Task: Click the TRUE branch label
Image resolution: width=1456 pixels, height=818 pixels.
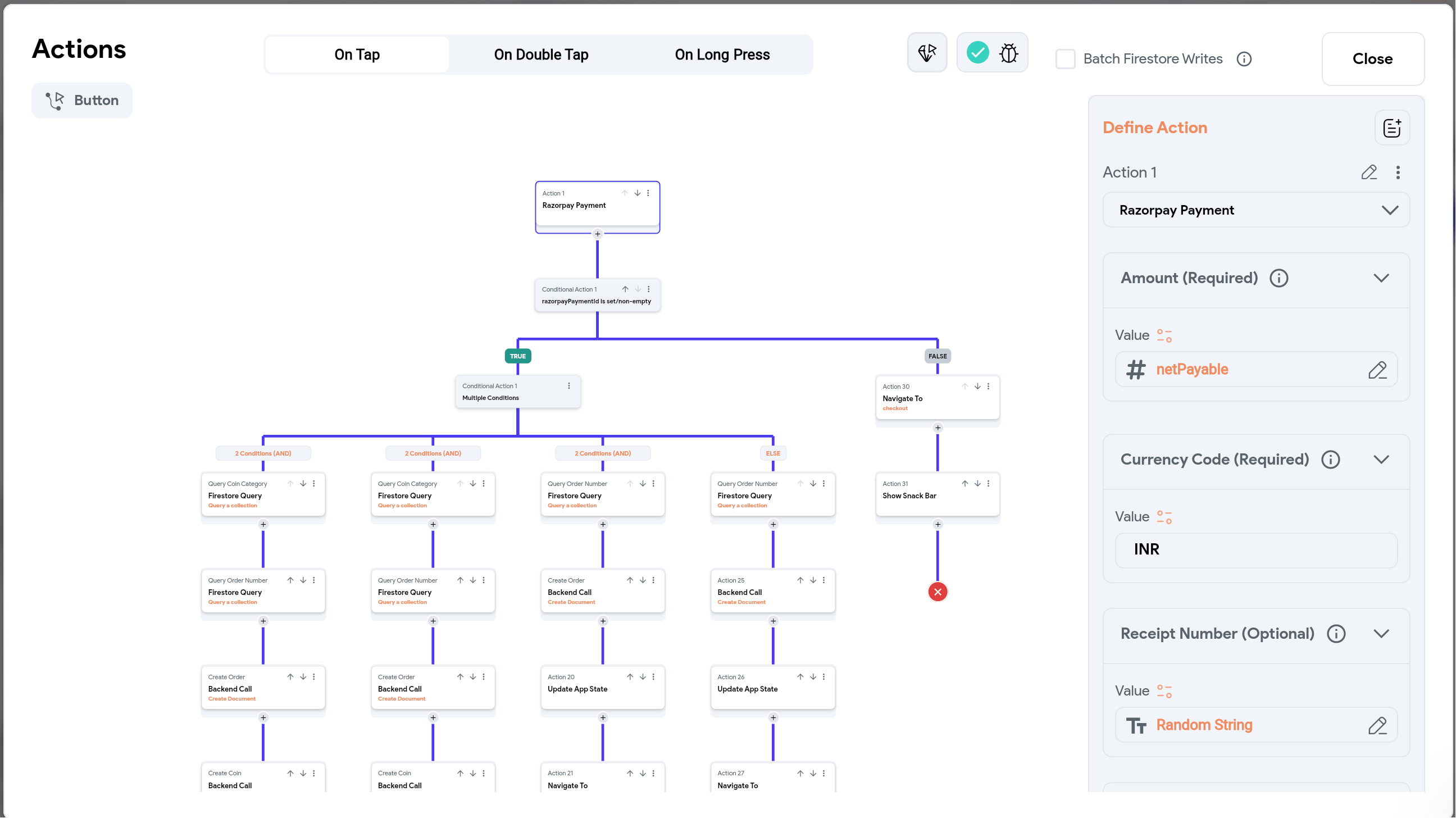Action: 517,356
